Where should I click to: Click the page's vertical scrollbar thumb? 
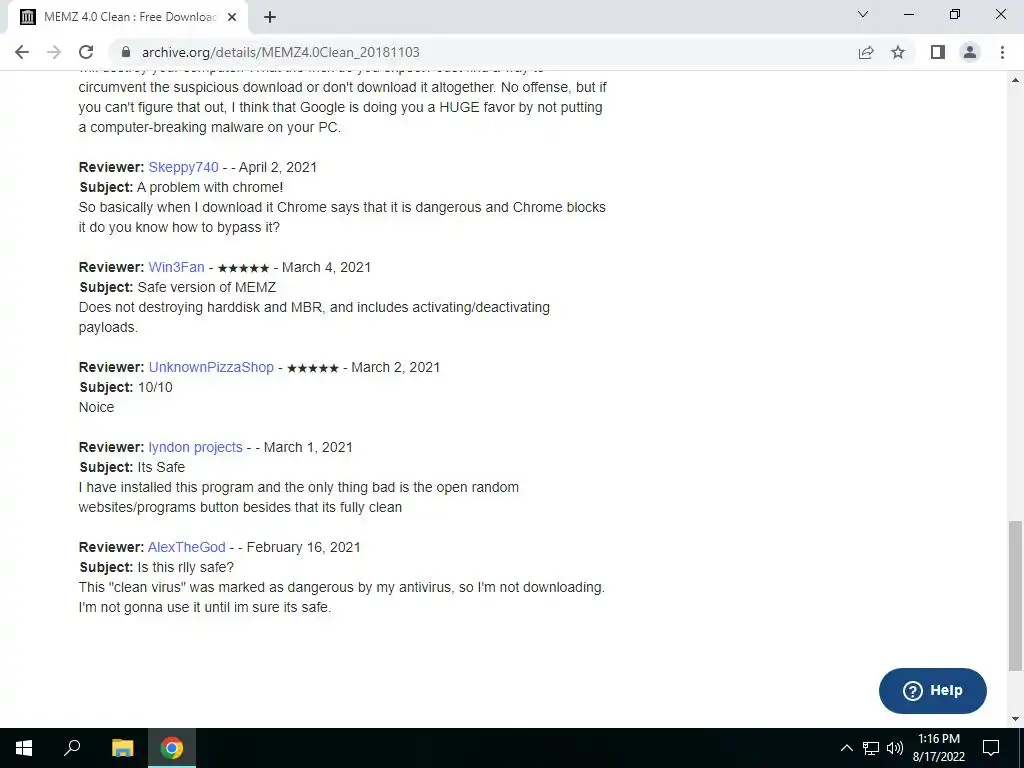point(1015,596)
